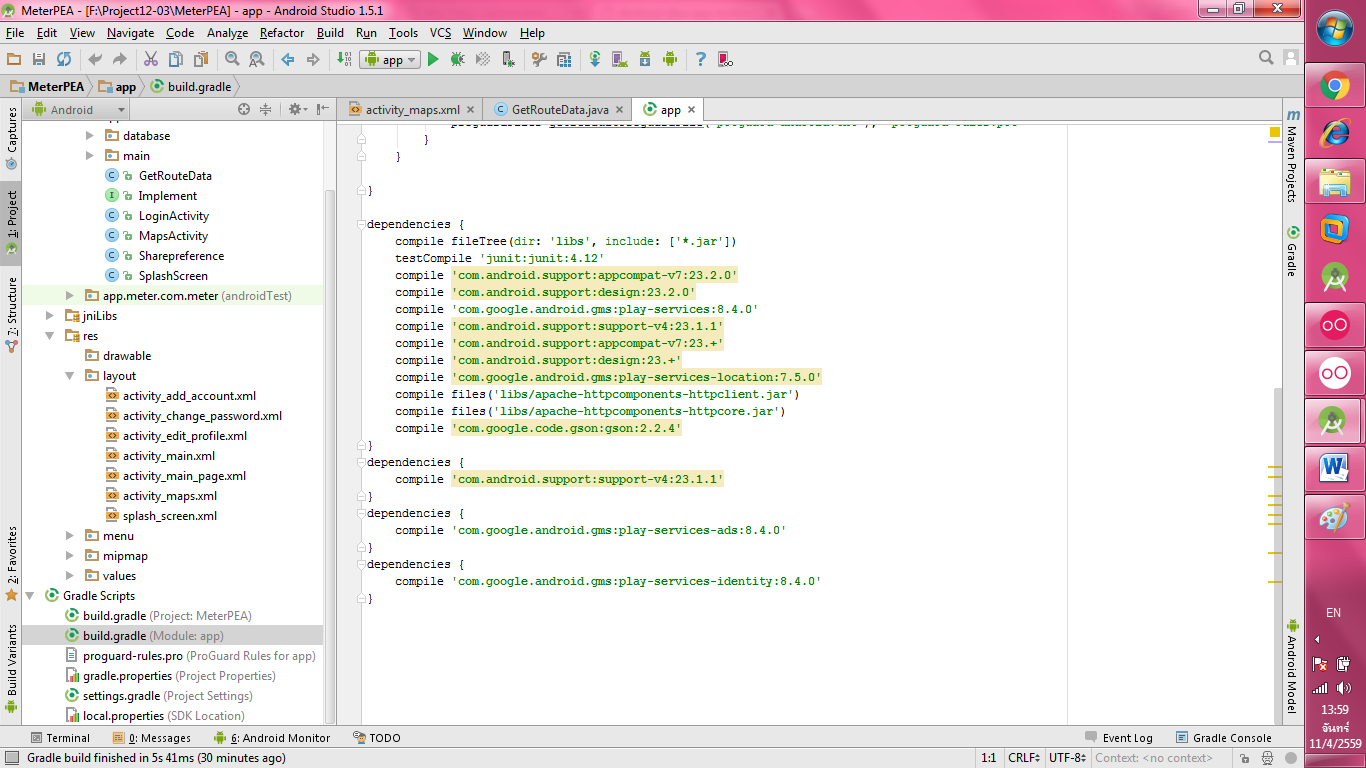Navigate Forward with the right arrow

pyautogui.click(x=313, y=59)
